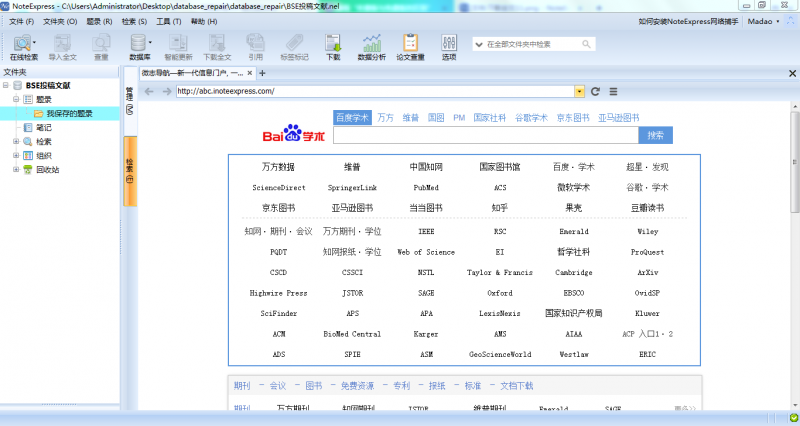The width and height of the screenshot is (800, 426).
Task: Collapse the 题录 tree node
Action: [16, 99]
